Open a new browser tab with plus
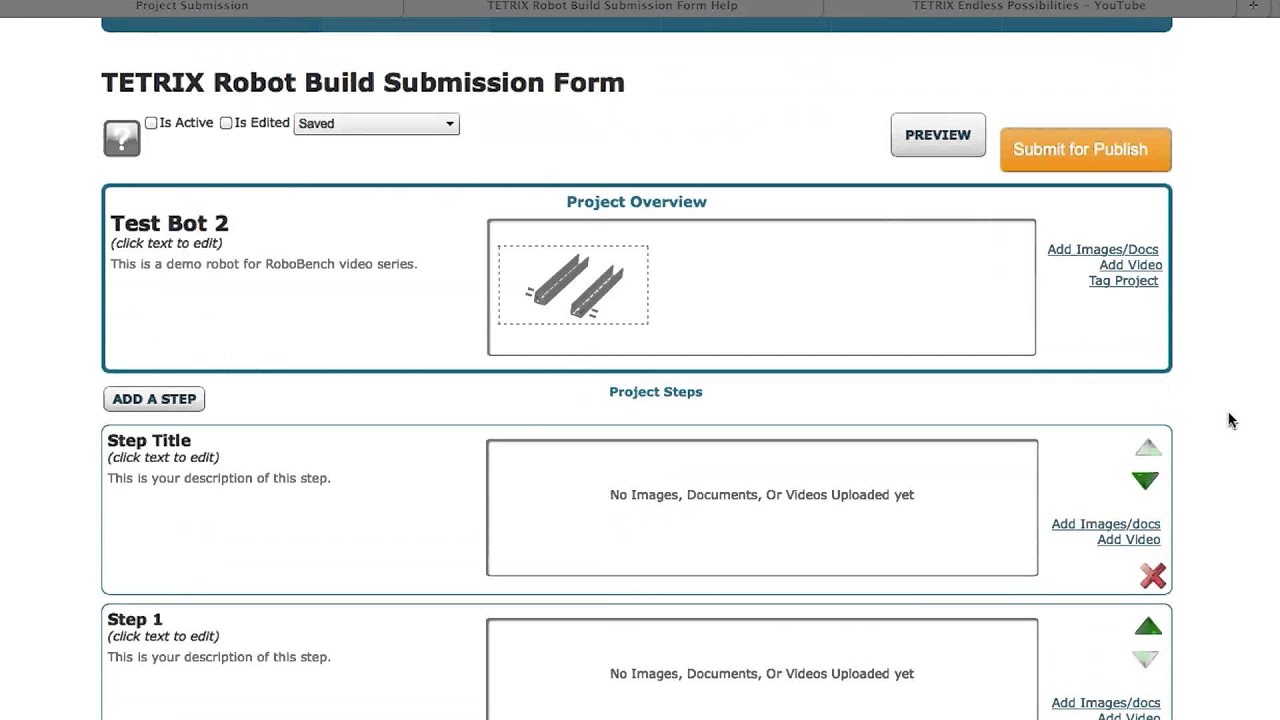Viewport: 1280px width, 720px height. point(1254,6)
